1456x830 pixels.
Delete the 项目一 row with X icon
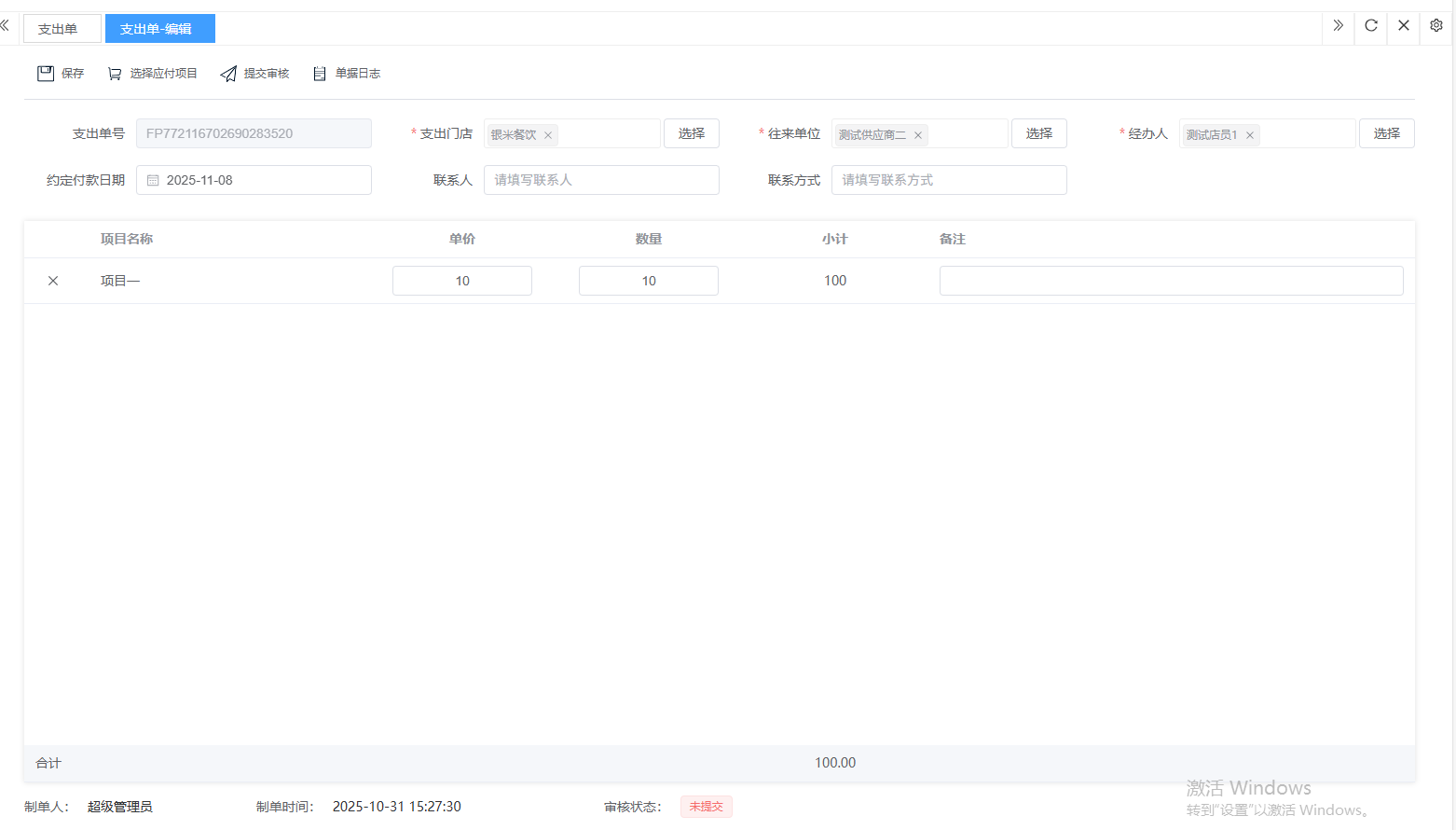53,281
